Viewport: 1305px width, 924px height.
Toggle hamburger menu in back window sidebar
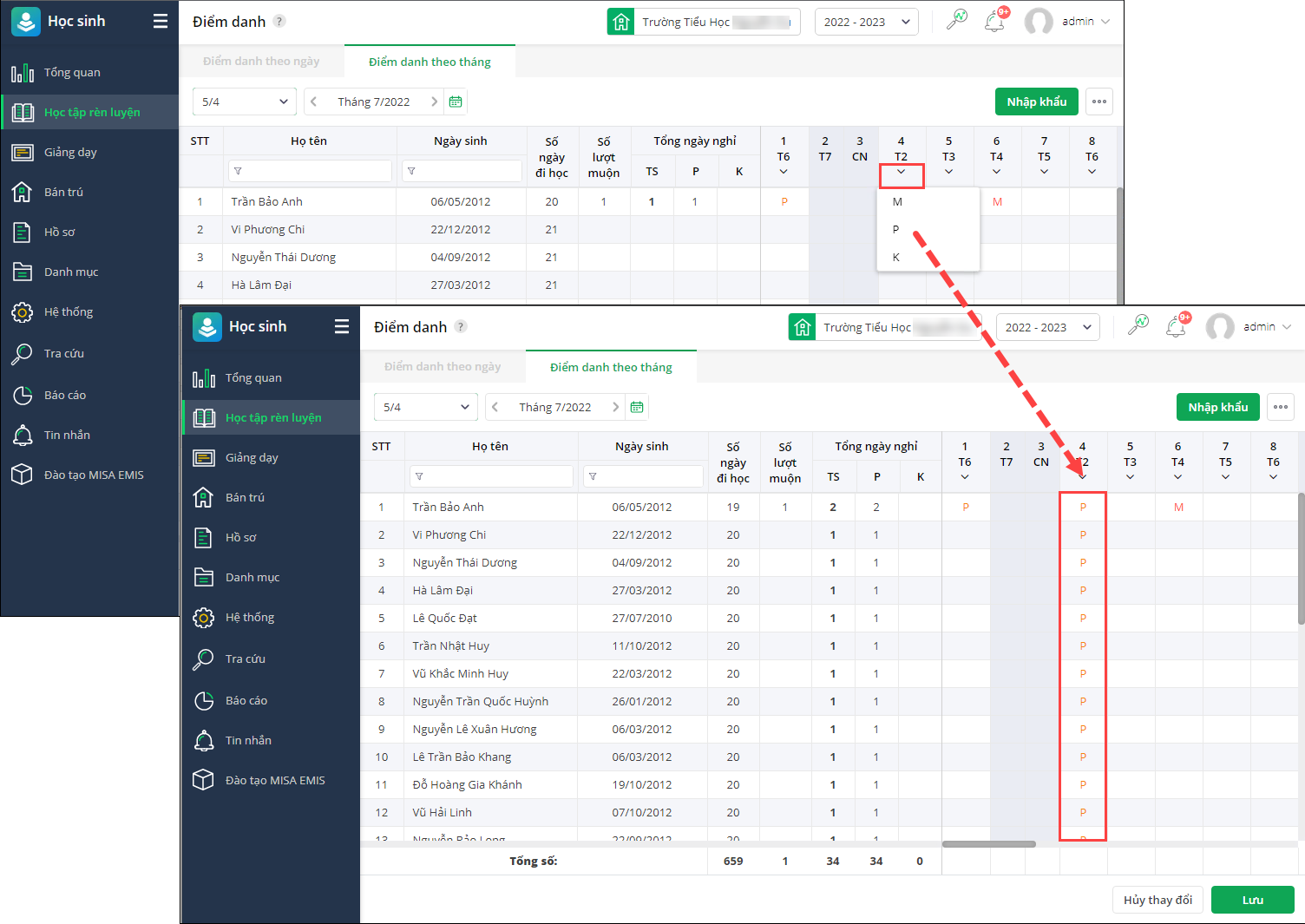pos(161,21)
